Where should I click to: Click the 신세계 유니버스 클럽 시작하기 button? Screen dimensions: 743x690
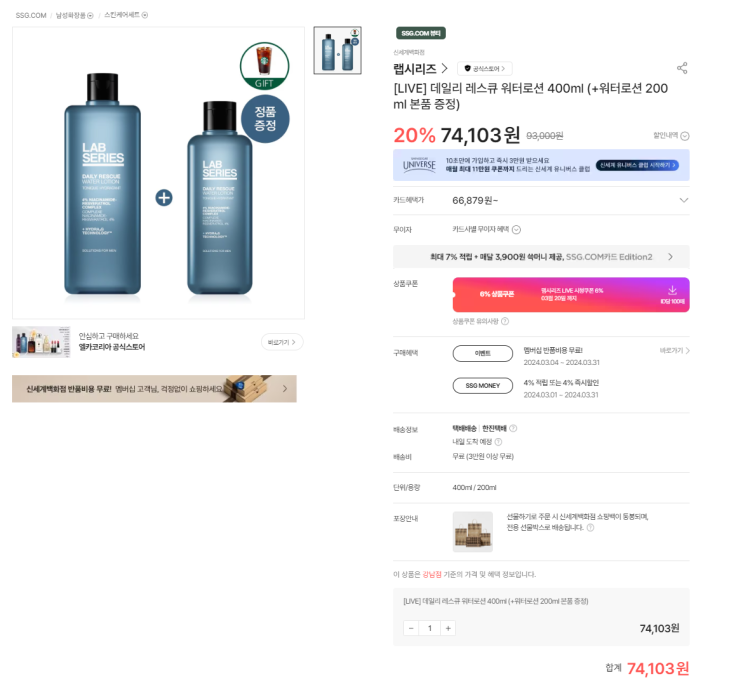click(x=640, y=165)
